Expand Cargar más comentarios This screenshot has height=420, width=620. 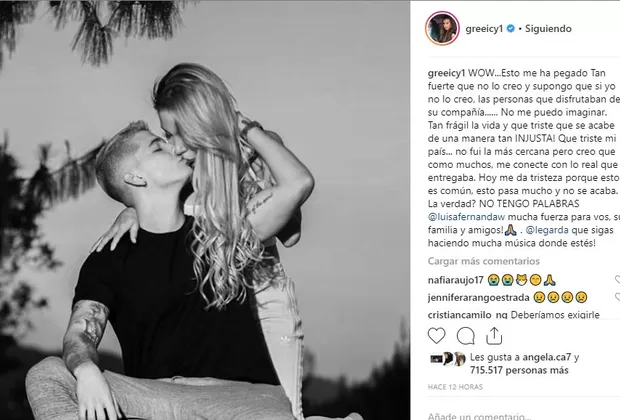tap(484, 261)
